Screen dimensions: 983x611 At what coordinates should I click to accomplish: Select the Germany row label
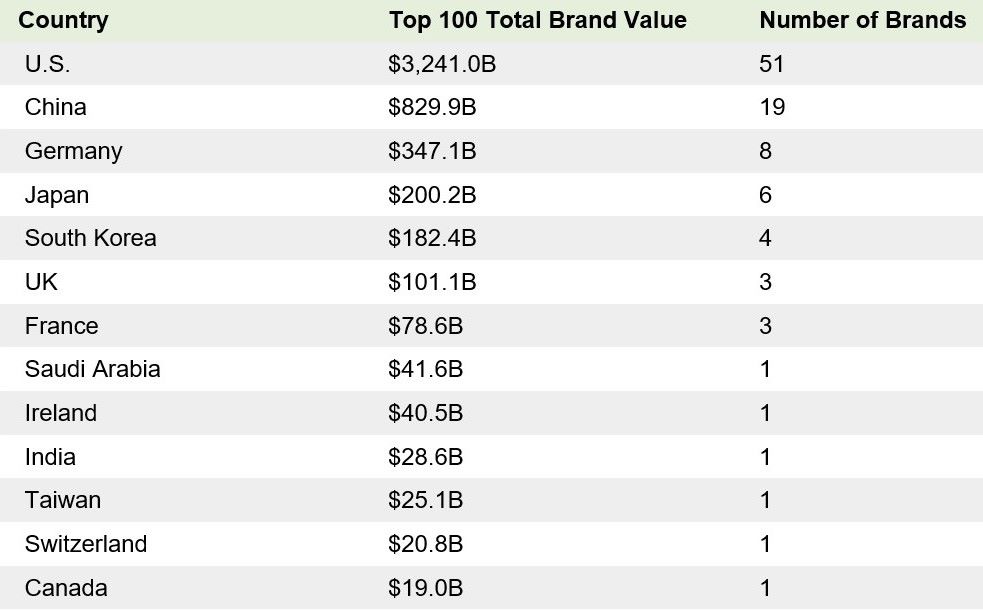click(73, 151)
